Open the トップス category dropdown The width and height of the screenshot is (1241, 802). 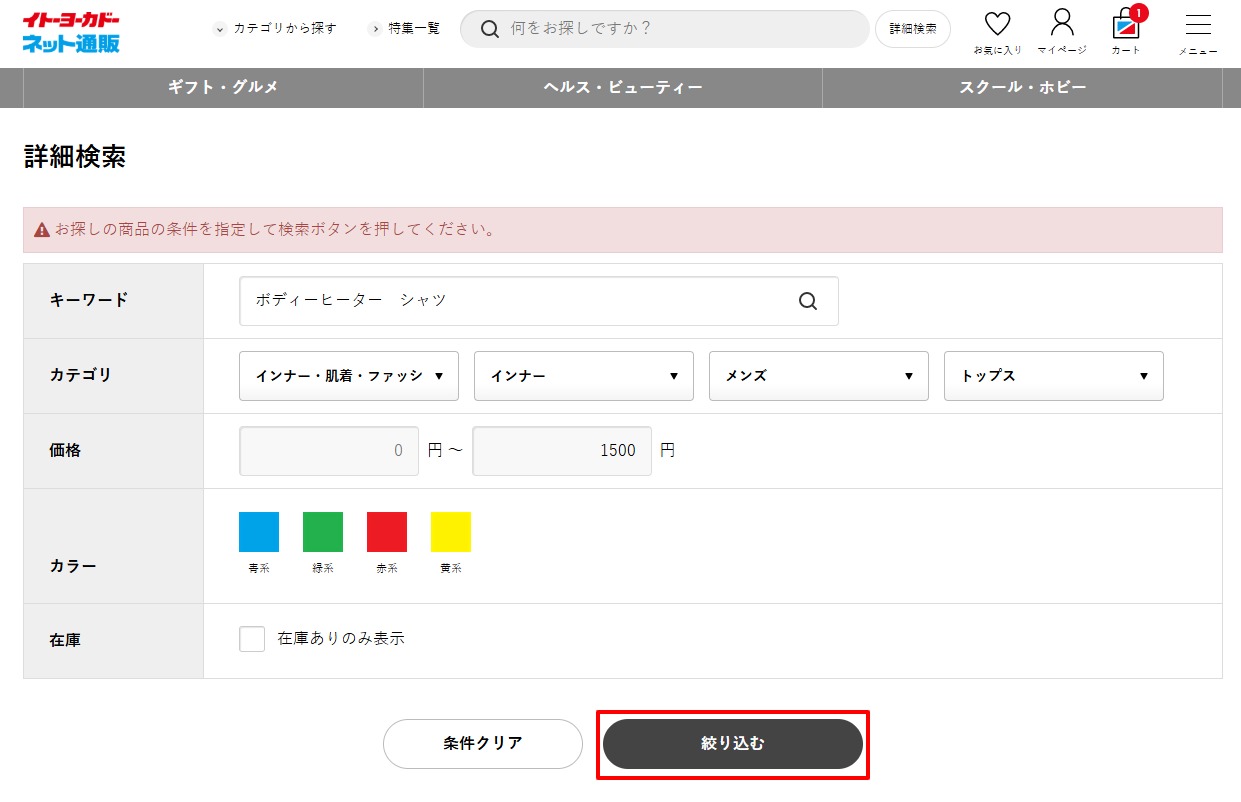click(1053, 376)
